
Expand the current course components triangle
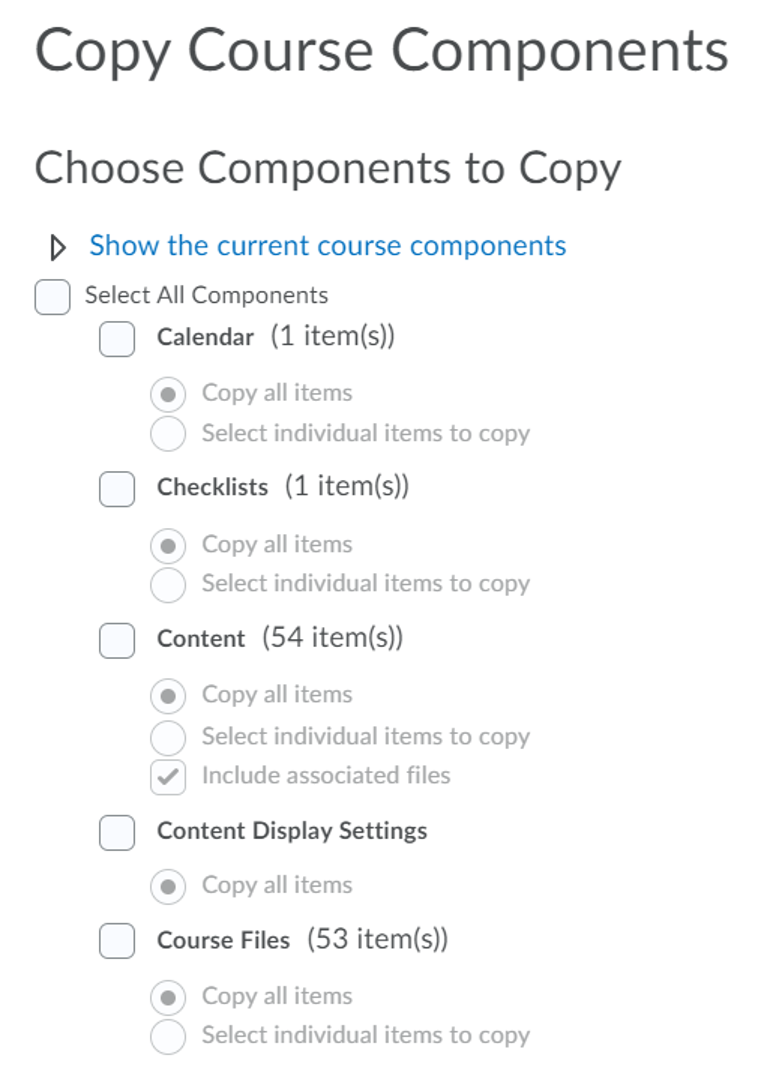click(x=58, y=247)
